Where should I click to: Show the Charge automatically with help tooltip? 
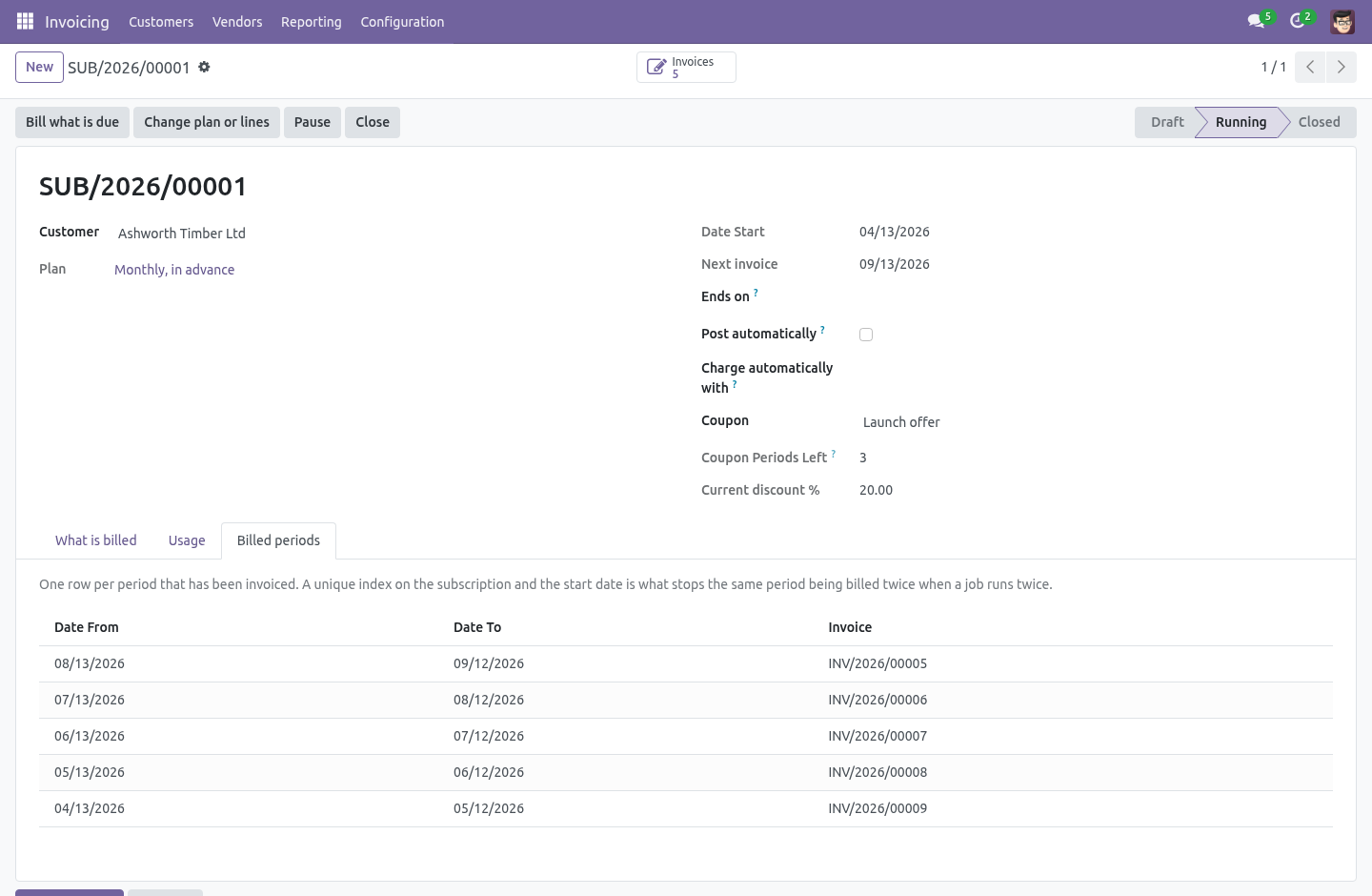point(735,384)
